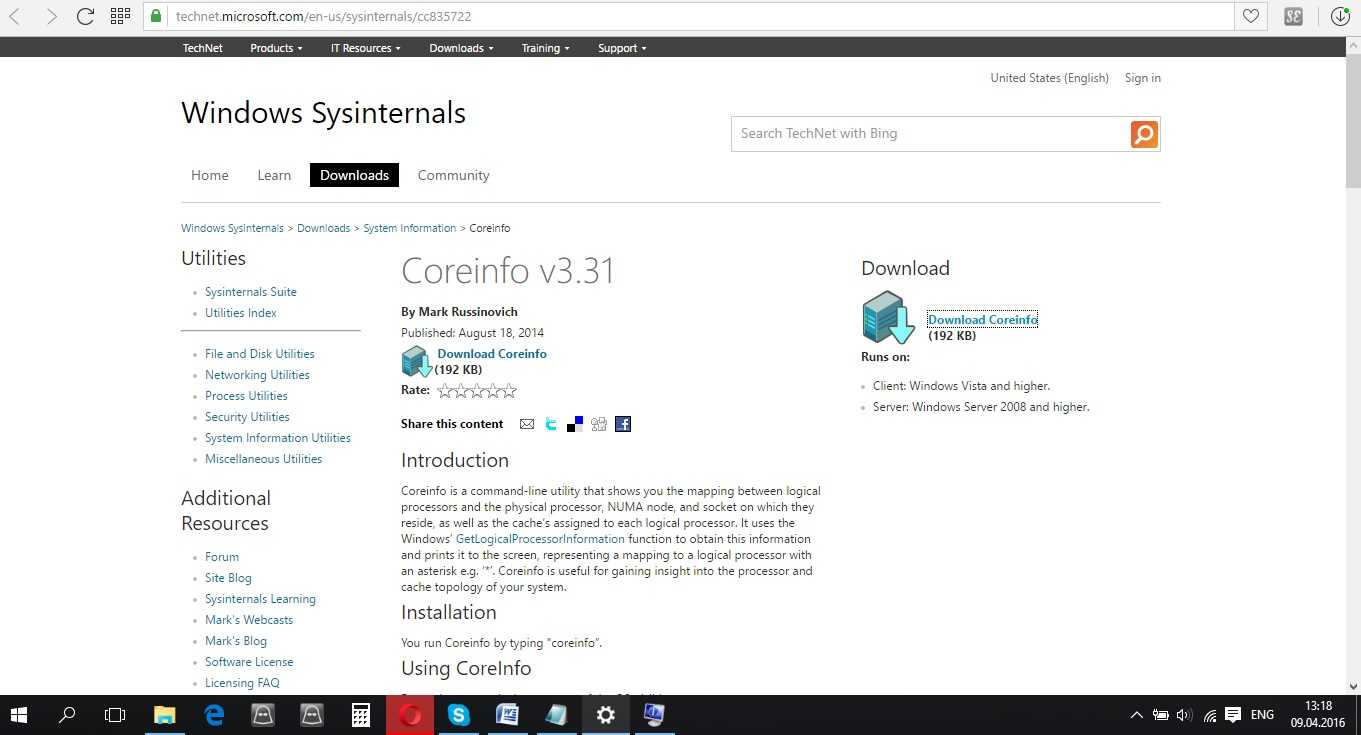Screen dimensions: 1361x735
Task: Open the Software License link
Action: pyautogui.click(x=249, y=662)
